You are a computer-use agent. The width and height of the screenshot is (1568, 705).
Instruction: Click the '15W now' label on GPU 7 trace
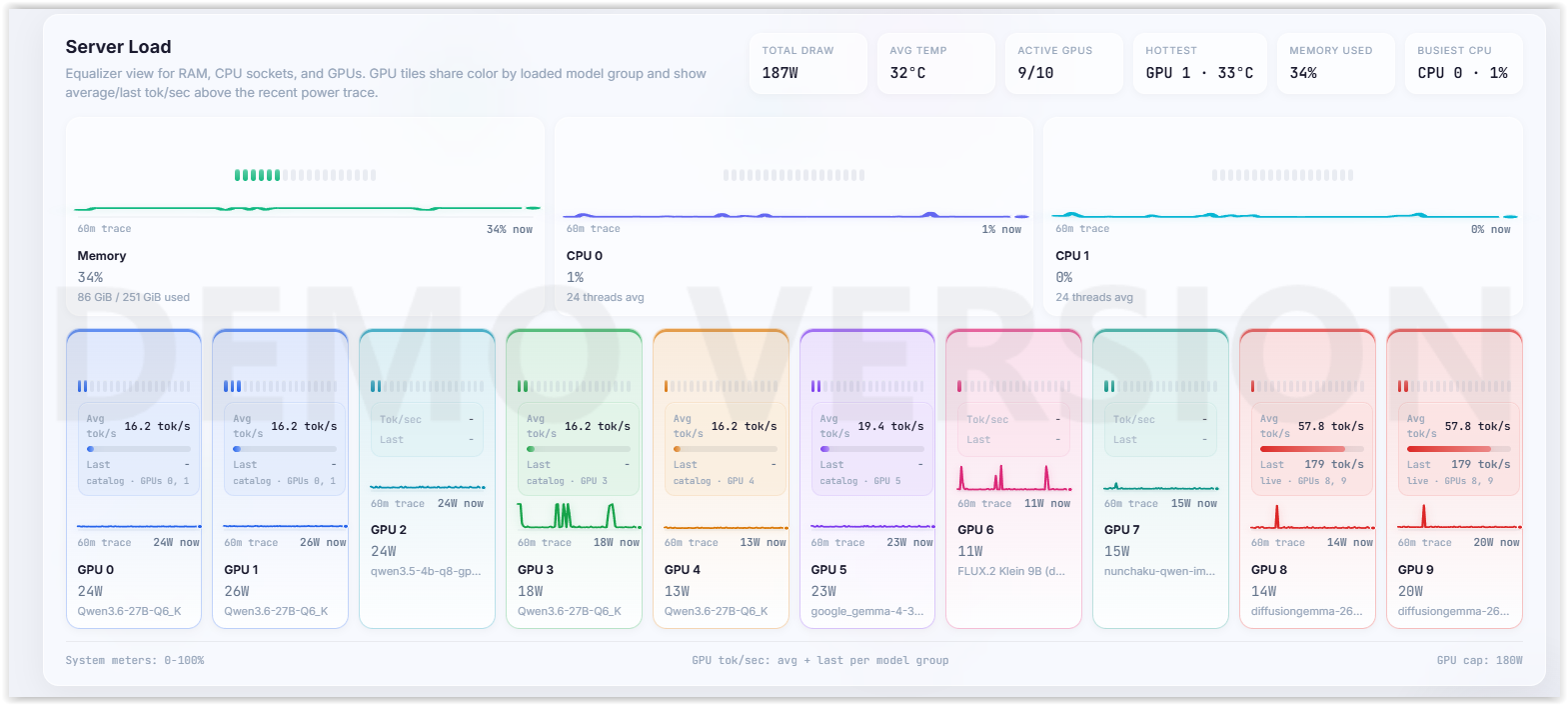pyautogui.click(x=1194, y=504)
